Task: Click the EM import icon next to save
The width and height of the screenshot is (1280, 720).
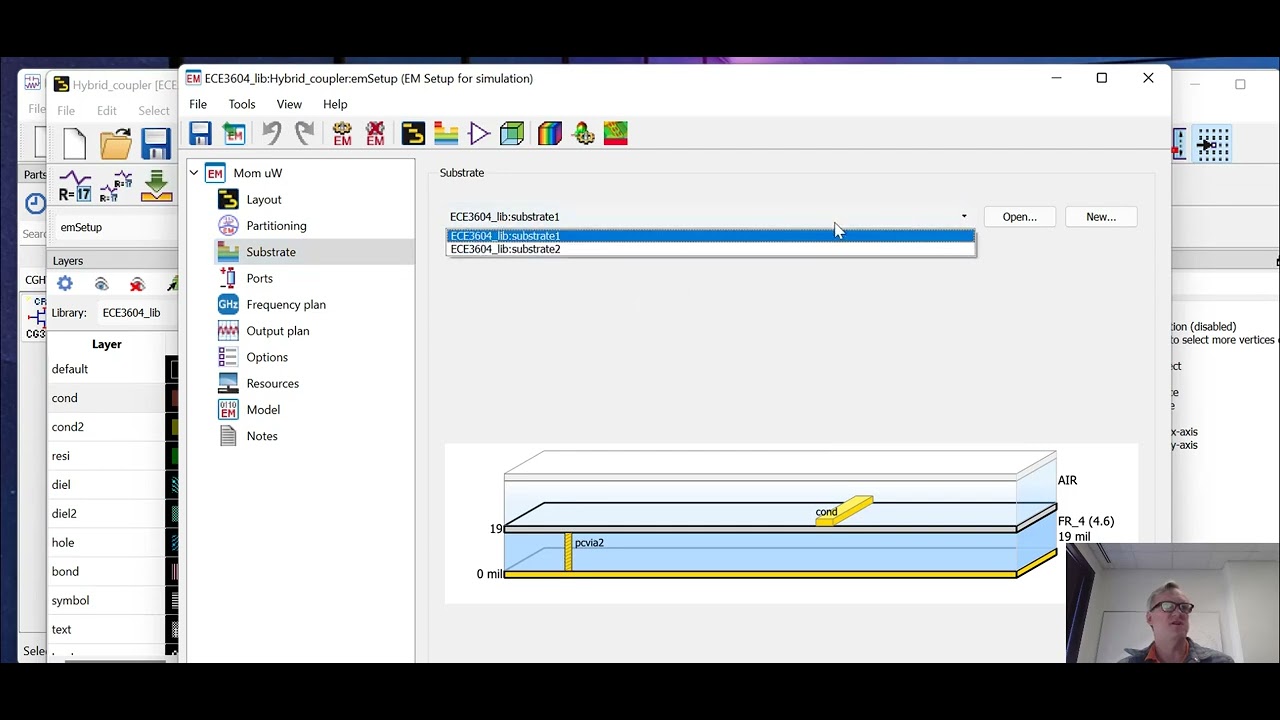Action: [234, 134]
